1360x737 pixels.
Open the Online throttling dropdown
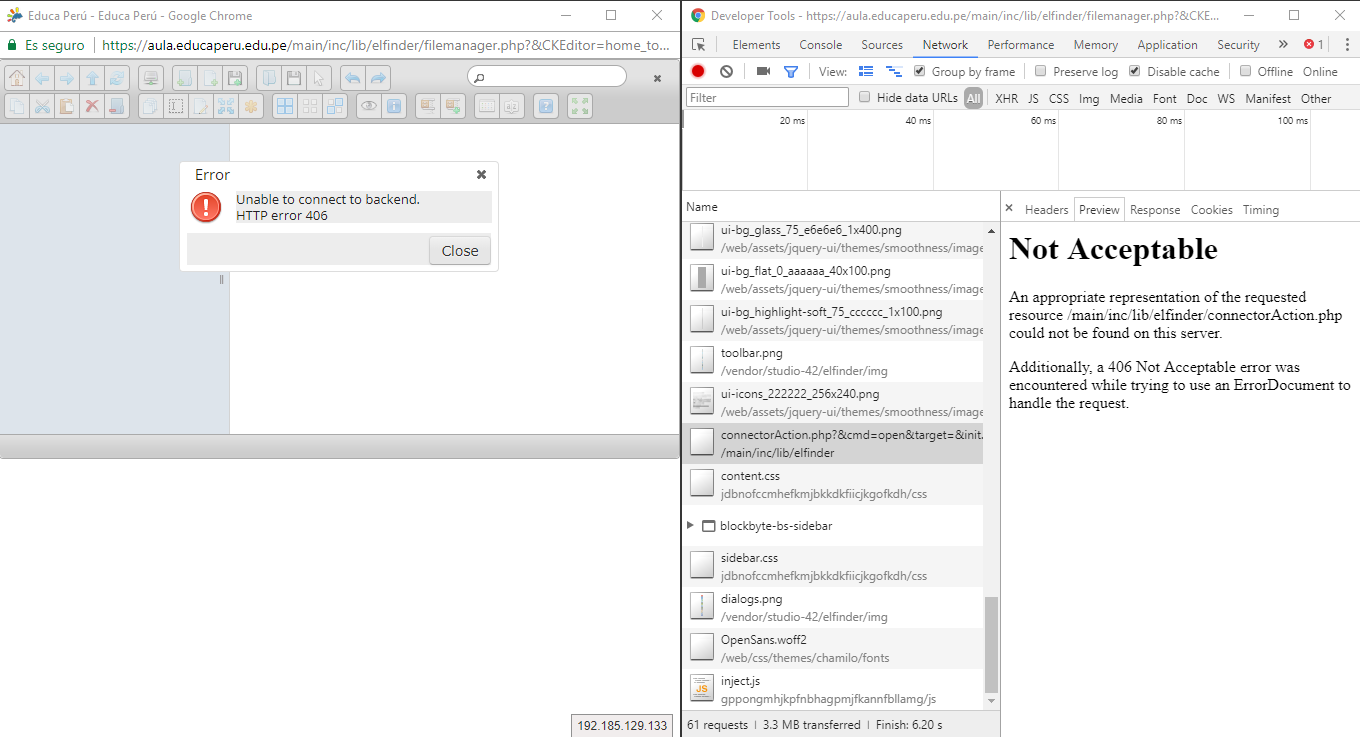(x=1320, y=71)
